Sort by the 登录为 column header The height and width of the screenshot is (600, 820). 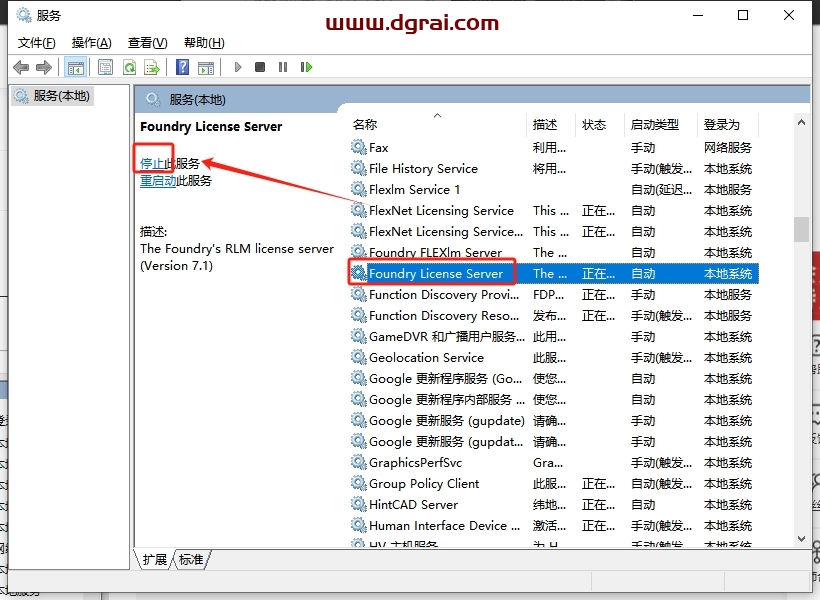[728, 124]
